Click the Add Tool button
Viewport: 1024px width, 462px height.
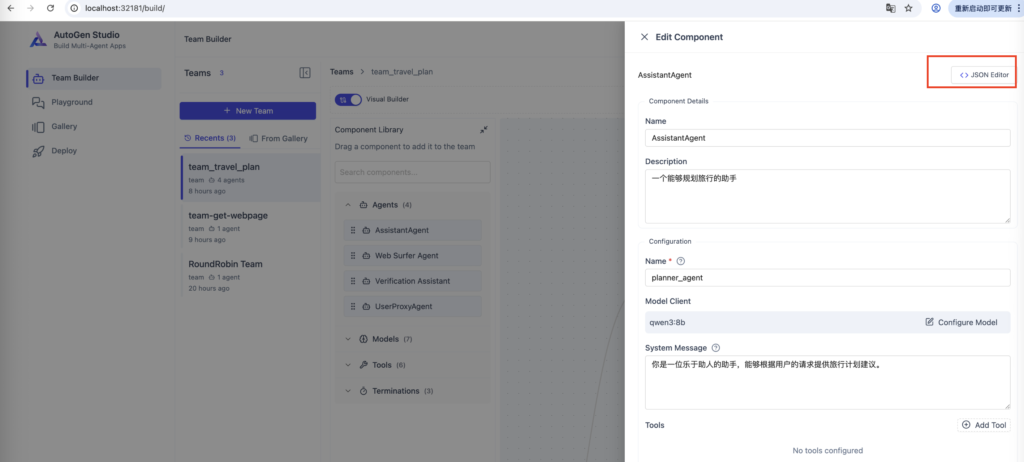984,425
